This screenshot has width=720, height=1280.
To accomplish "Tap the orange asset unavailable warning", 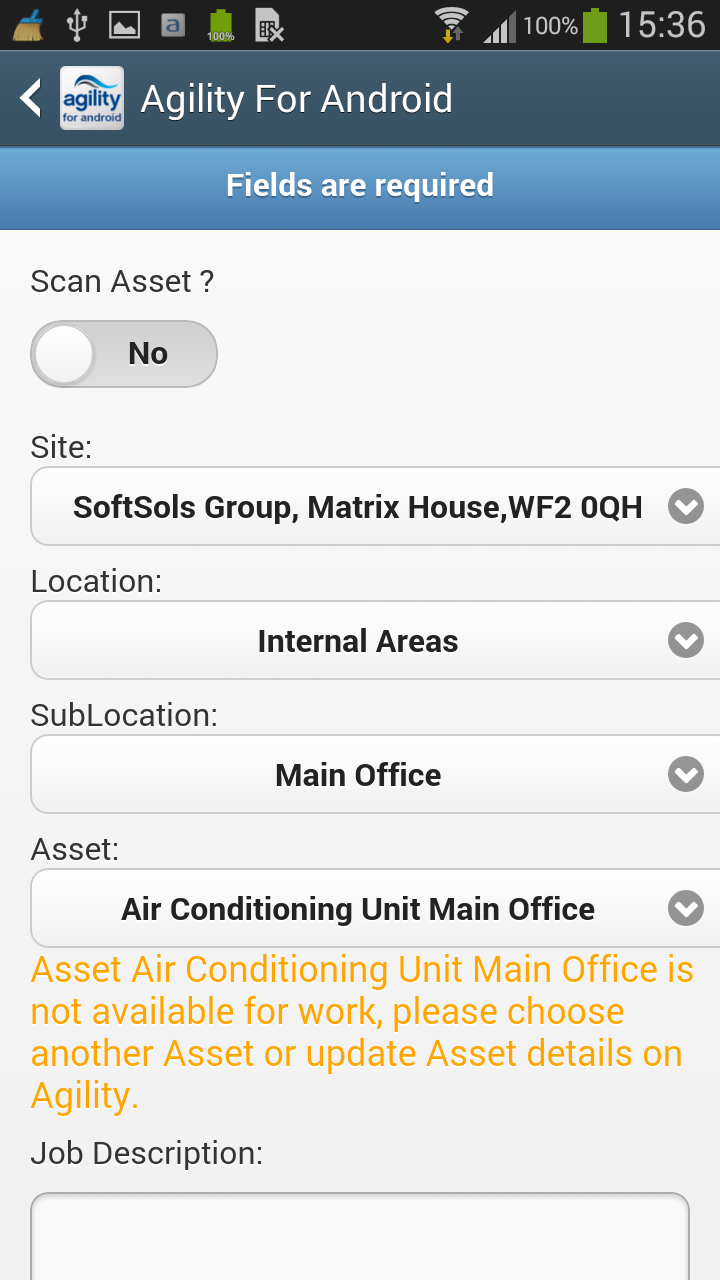I will click(360, 1033).
